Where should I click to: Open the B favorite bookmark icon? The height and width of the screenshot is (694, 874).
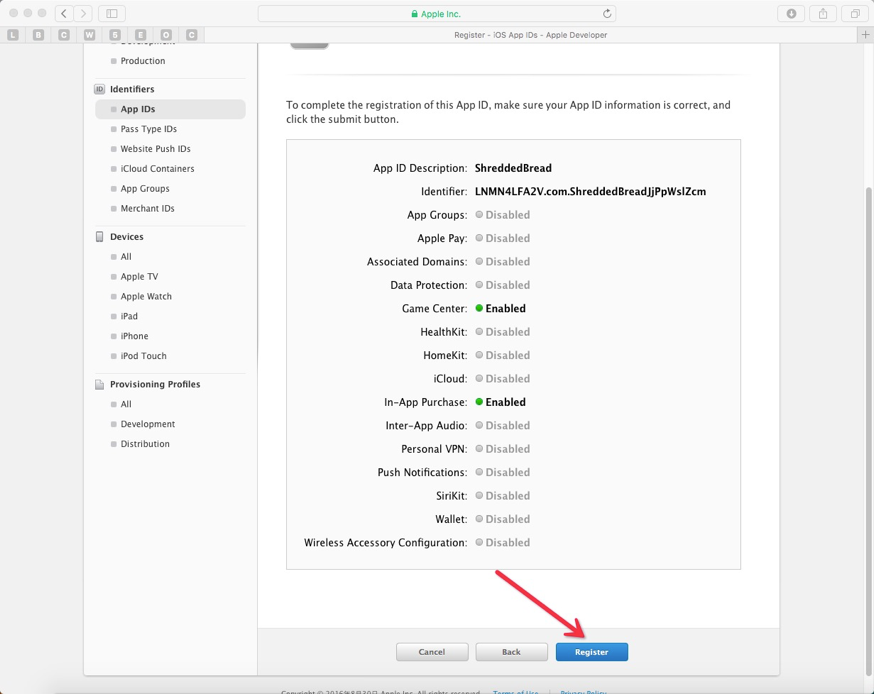(x=38, y=35)
